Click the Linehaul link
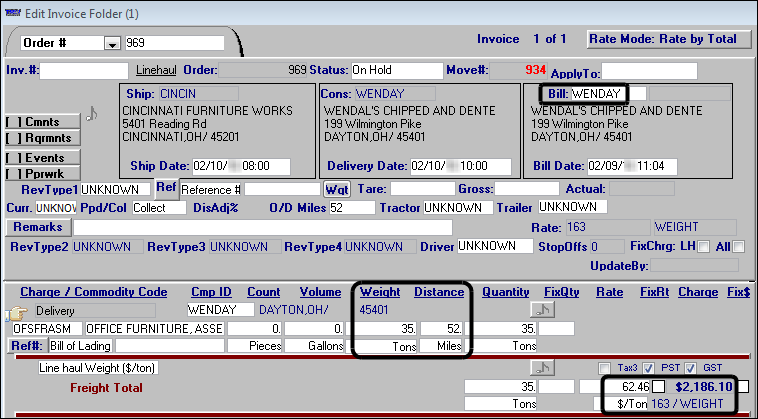Viewport: 758px width, 419px height. click(156, 70)
